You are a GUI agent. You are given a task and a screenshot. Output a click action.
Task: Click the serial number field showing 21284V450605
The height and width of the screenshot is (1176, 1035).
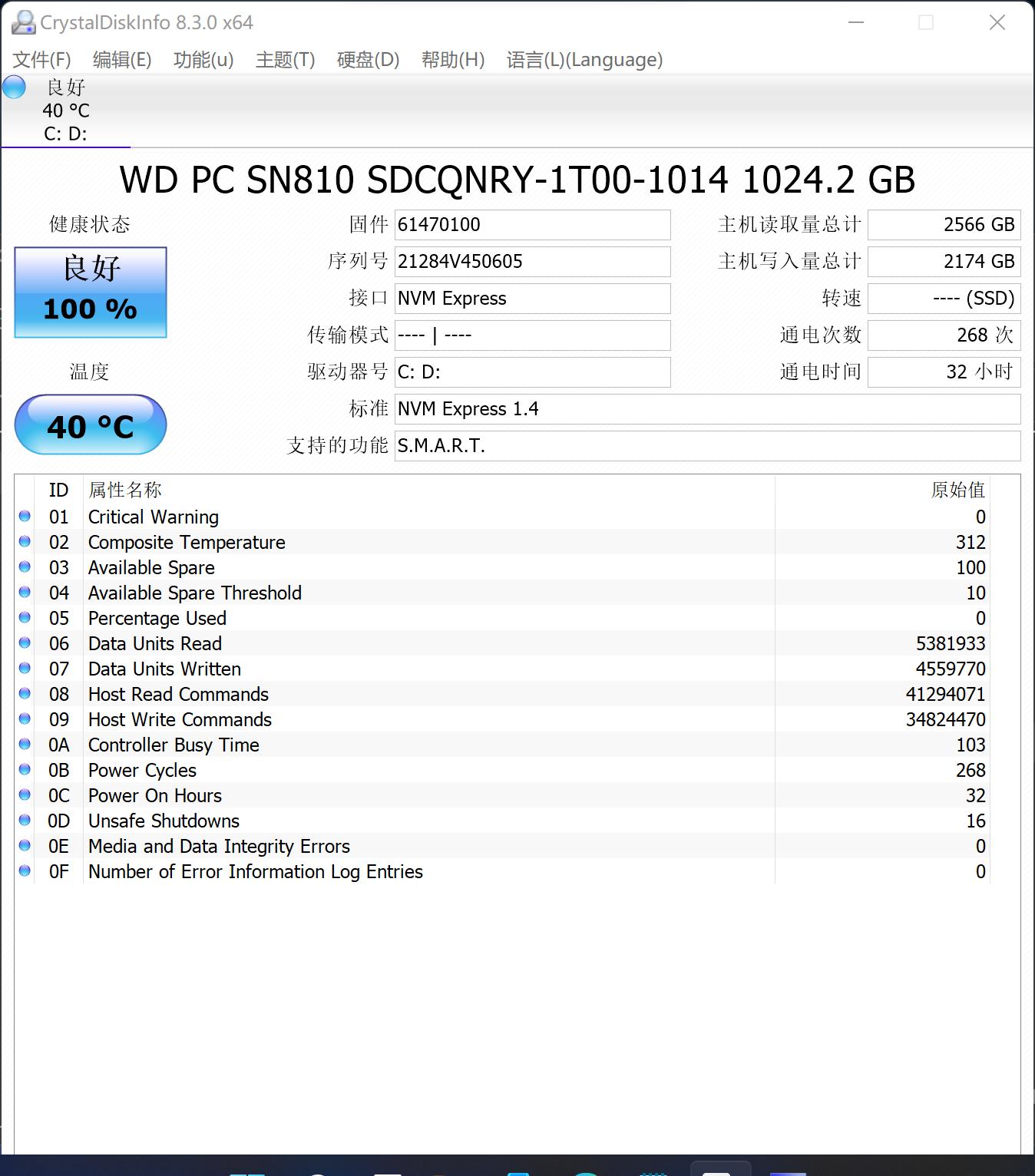(x=532, y=261)
